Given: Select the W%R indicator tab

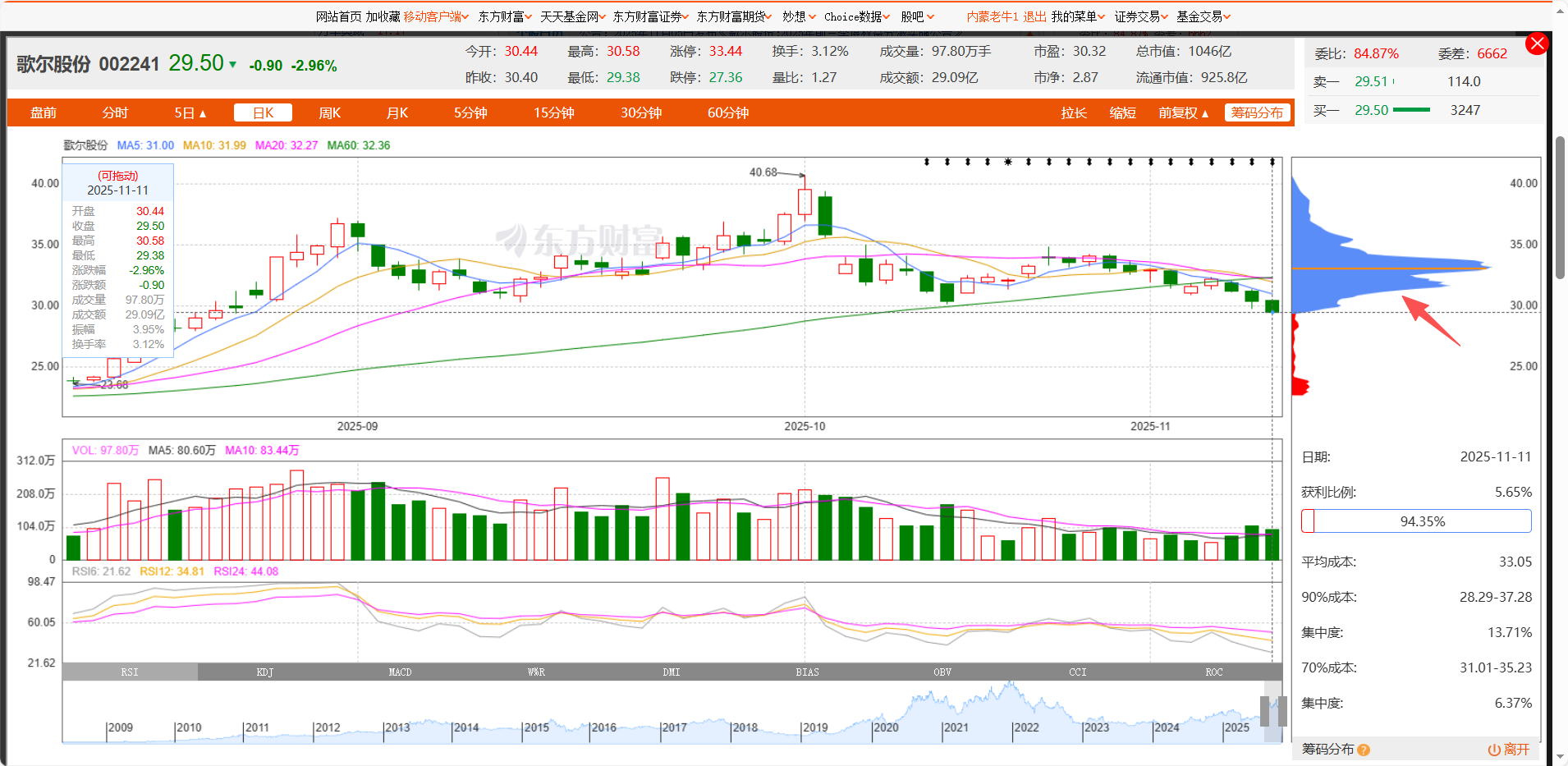Looking at the screenshot, I should coord(536,672).
